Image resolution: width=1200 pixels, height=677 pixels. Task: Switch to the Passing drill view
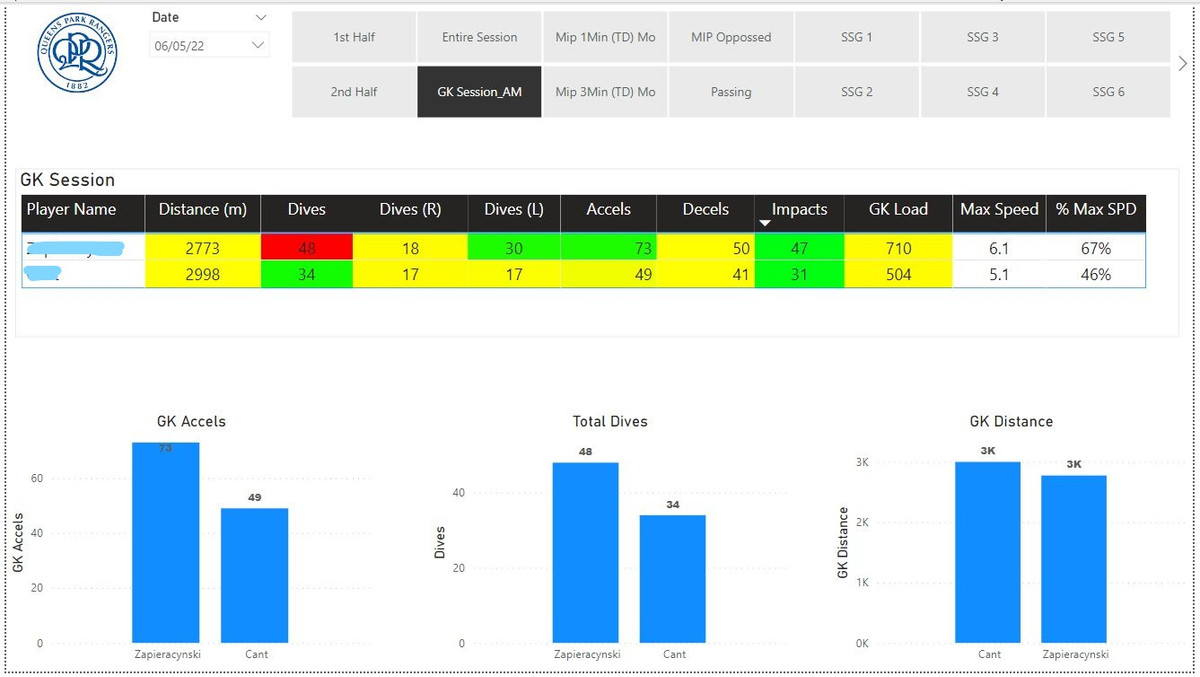pyautogui.click(x=731, y=92)
